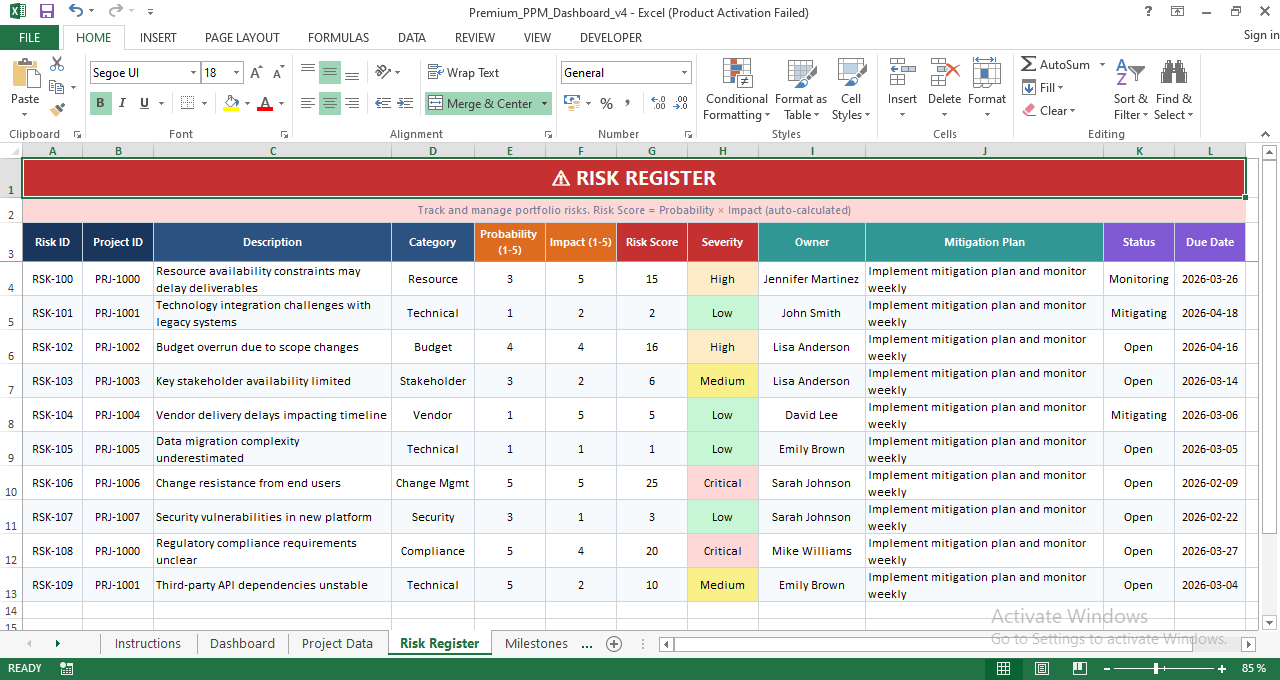This screenshot has height=680, width=1280.
Task: Open the Dashboard sheet tab
Action: pyautogui.click(x=242, y=643)
